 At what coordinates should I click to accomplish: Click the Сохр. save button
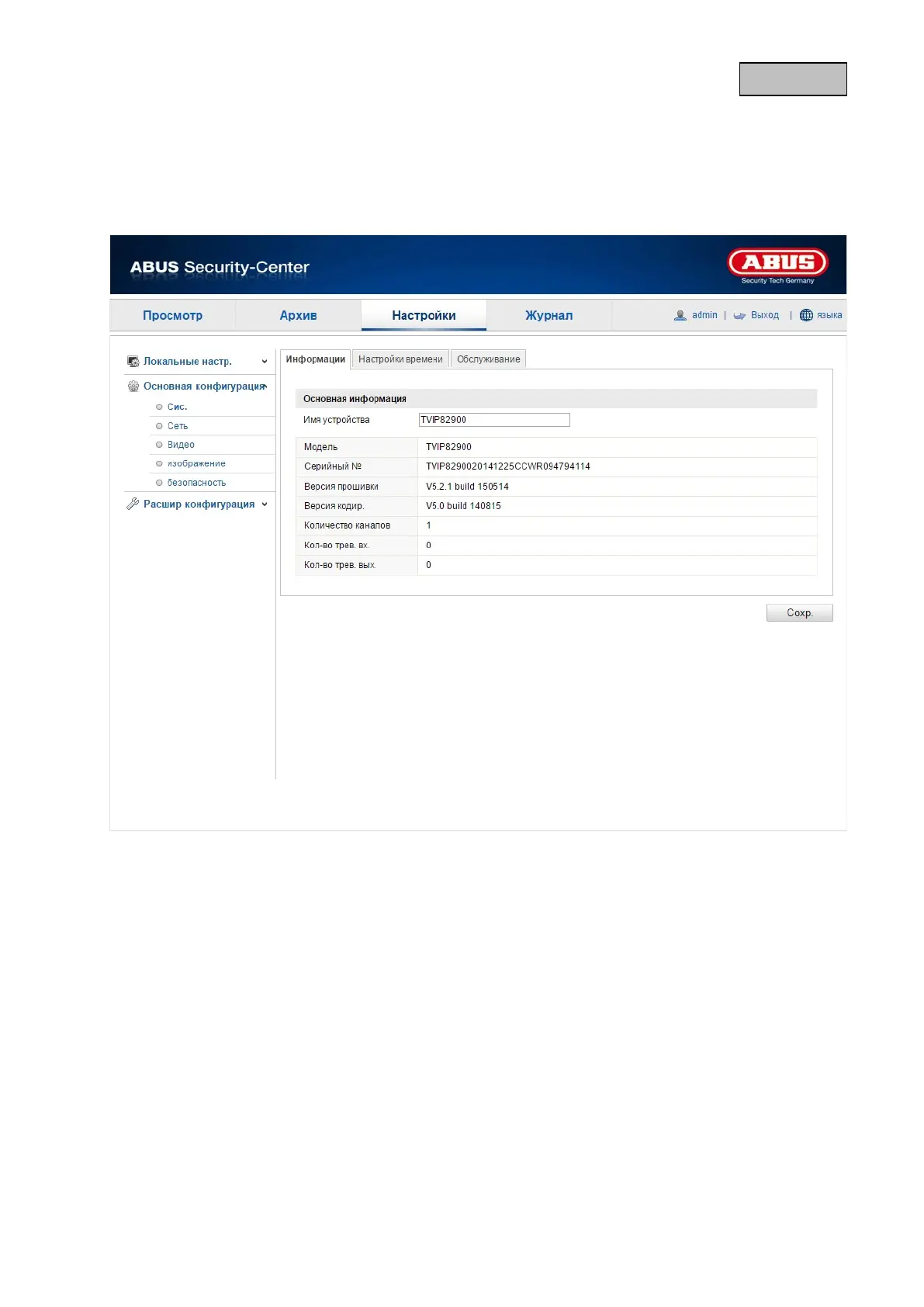(800, 613)
